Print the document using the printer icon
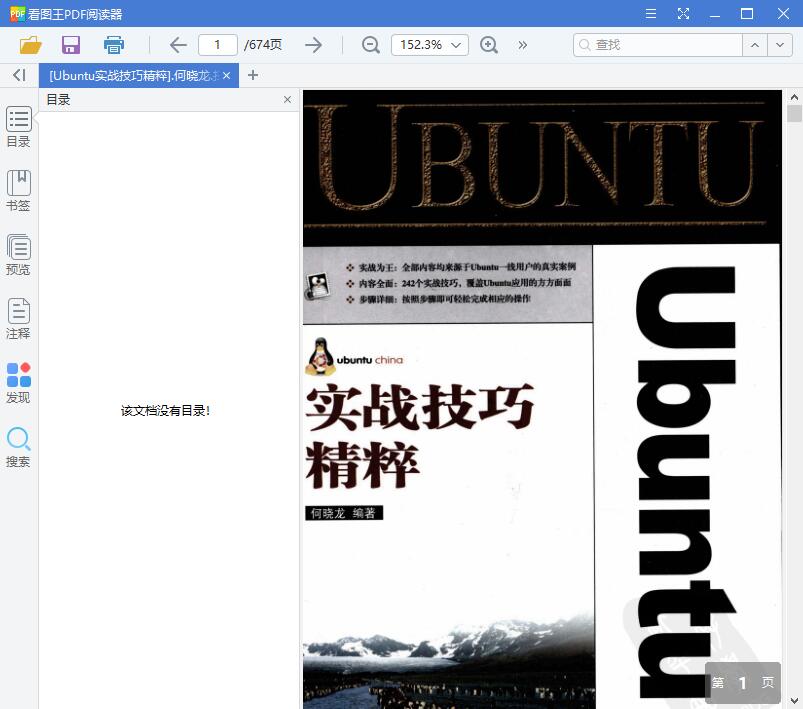803x709 pixels. pyautogui.click(x=114, y=45)
